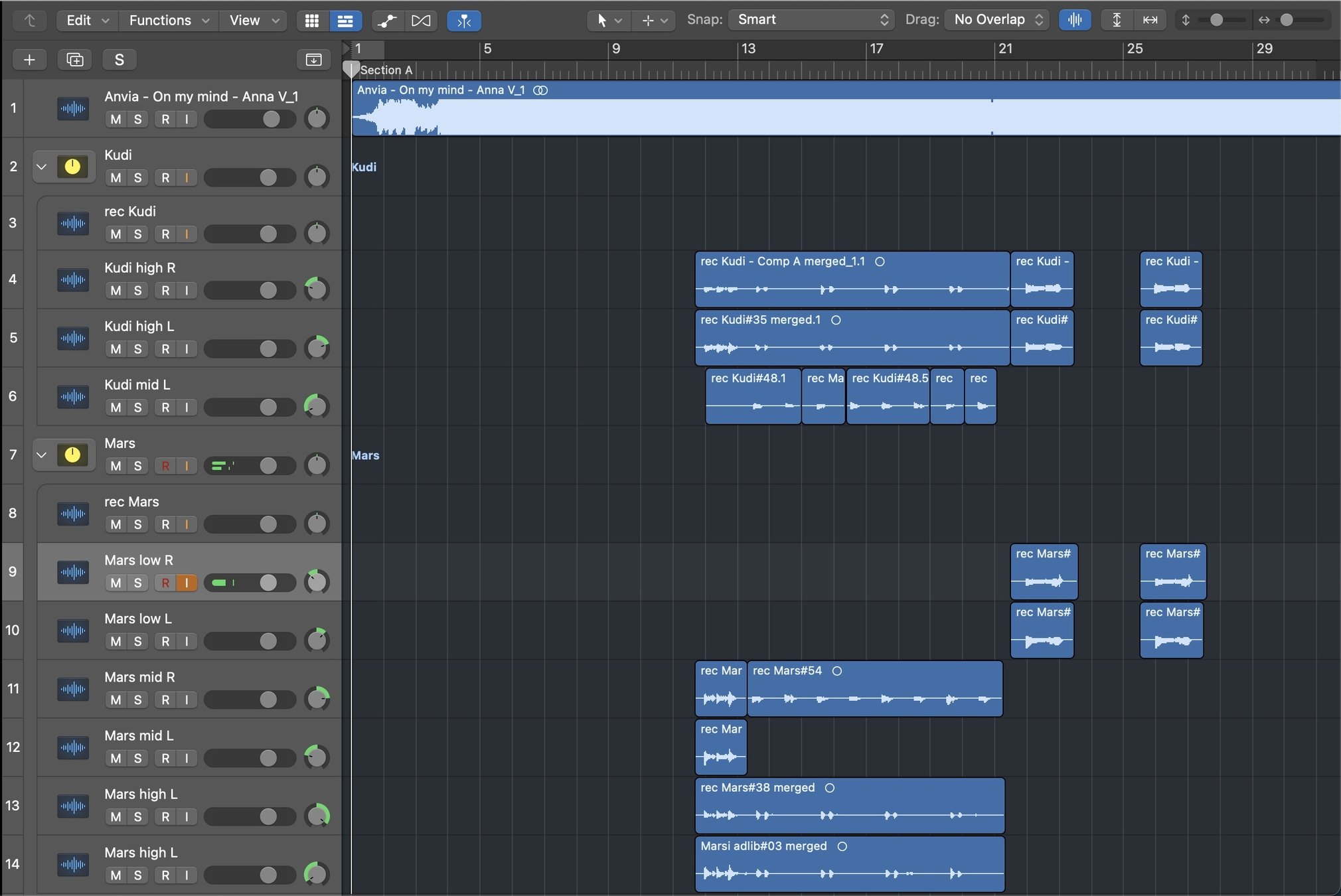
Task: Click the add track plus button
Action: (x=29, y=60)
